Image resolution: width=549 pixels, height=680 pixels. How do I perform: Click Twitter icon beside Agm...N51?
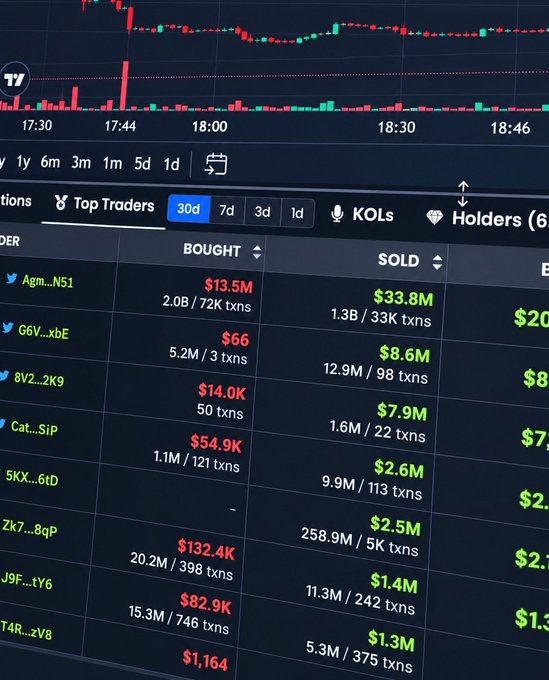coord(12,278)
